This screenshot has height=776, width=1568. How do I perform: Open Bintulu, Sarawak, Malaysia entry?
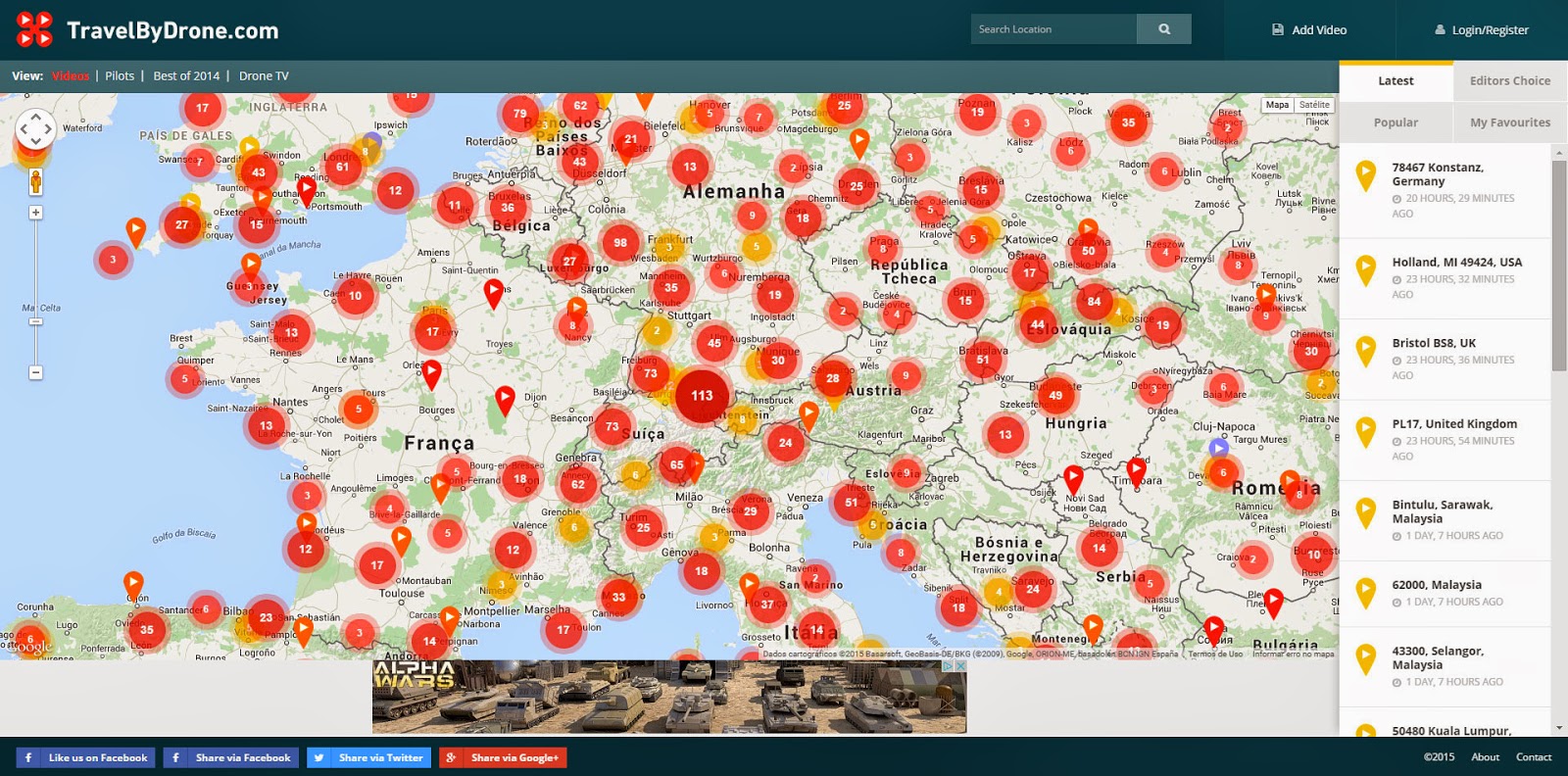click(x=1445, y=520)
